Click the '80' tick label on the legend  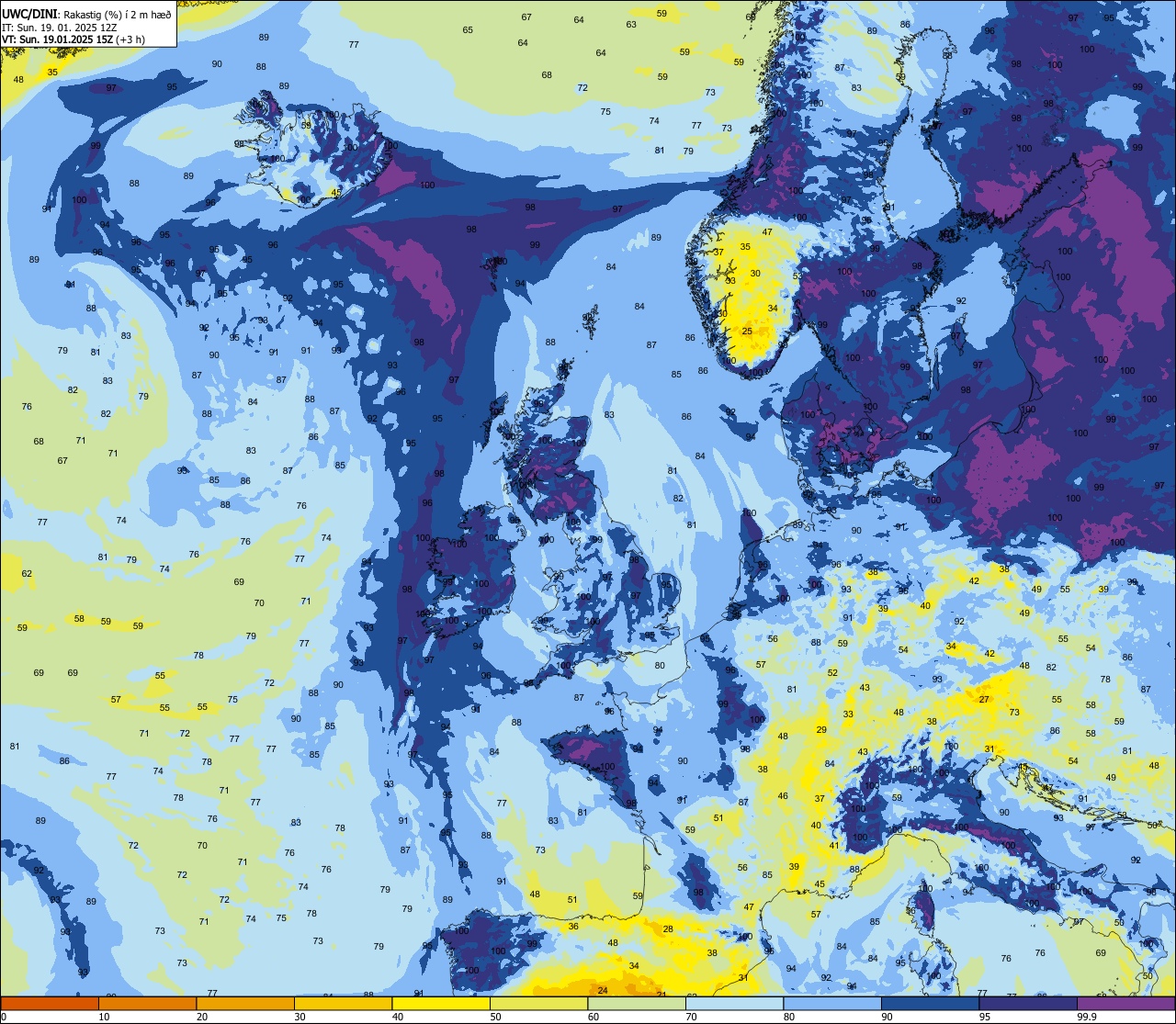point(789,1017)
